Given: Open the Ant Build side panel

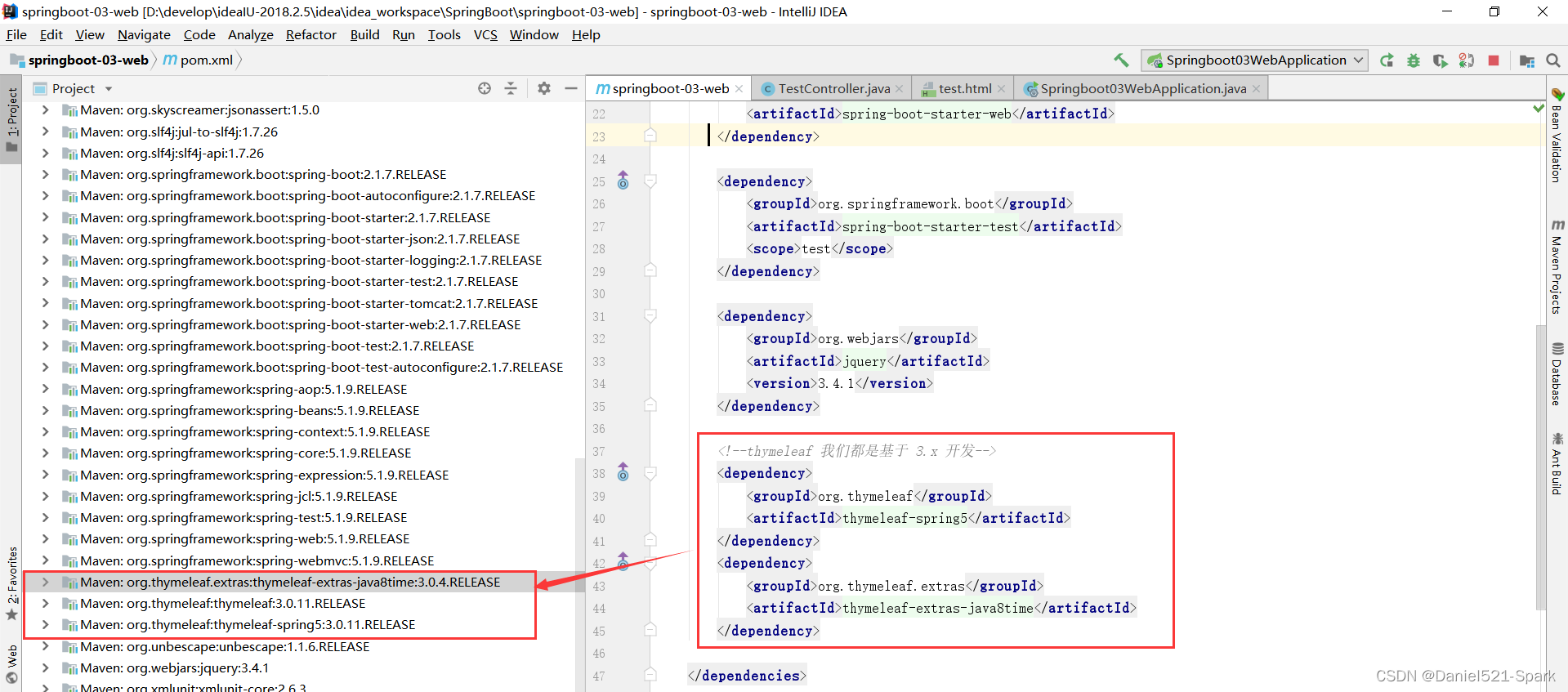Looking at the screenshot, I should click(x=1557, y=464).
